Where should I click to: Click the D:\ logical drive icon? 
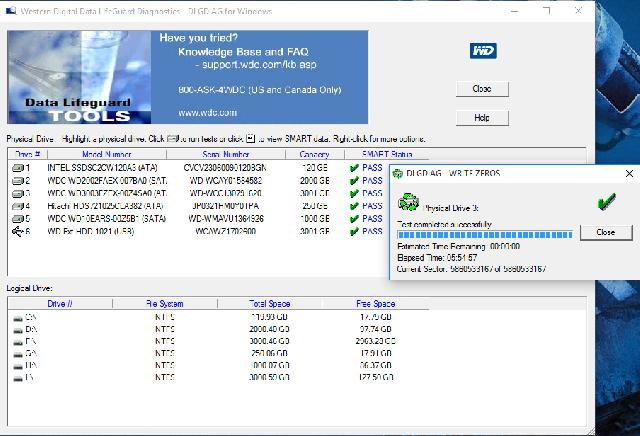click(18, 330)
